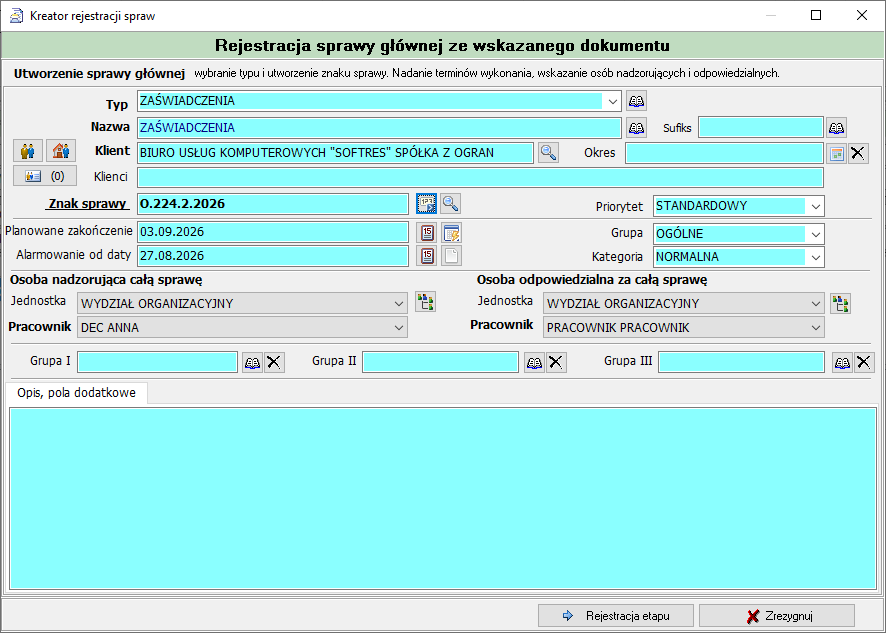Expand the Priorytet dropdown set to STANDARDOWY
This screenshot has width=886, height=633.
[815, 206]
